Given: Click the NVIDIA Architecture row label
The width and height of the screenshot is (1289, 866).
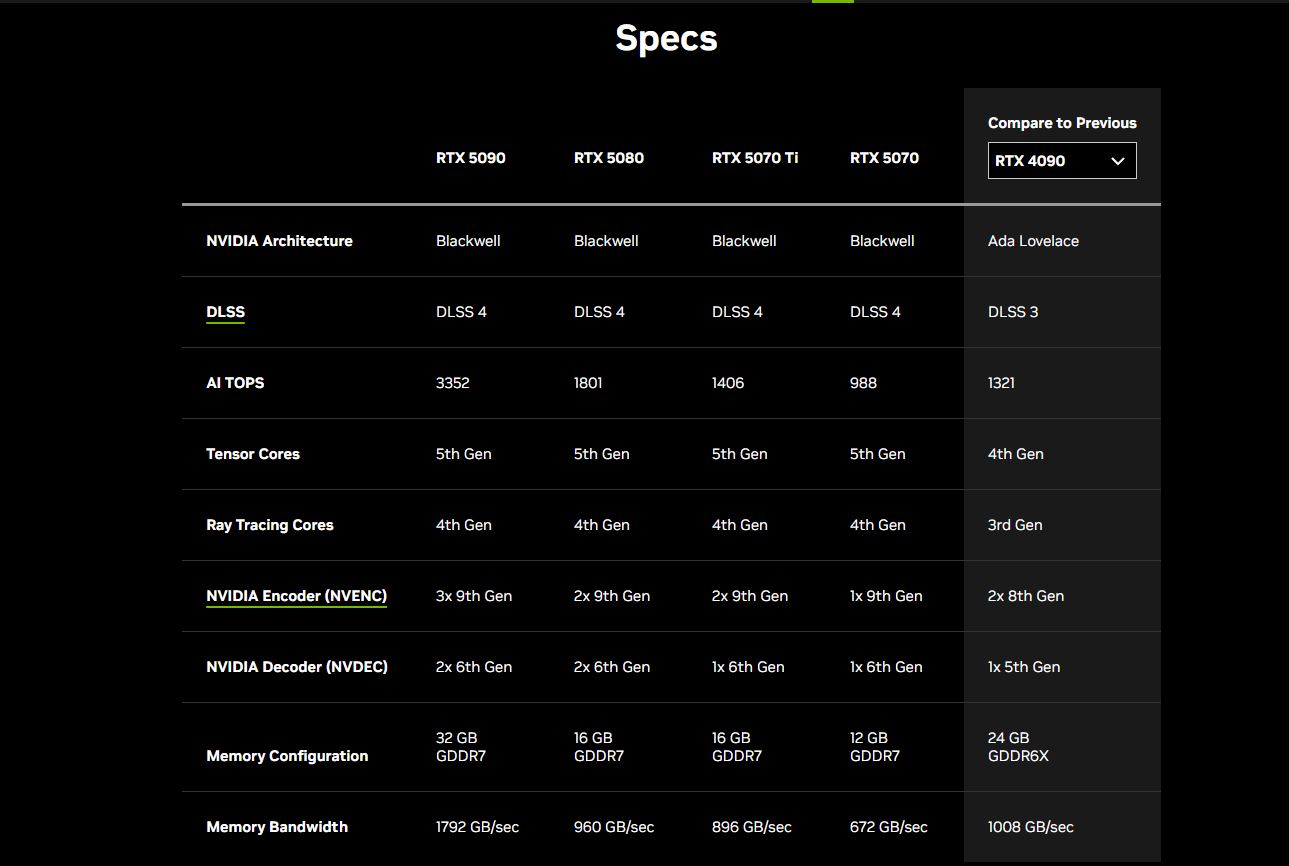Looking at the screenshot, I should [x=279, y=241].
